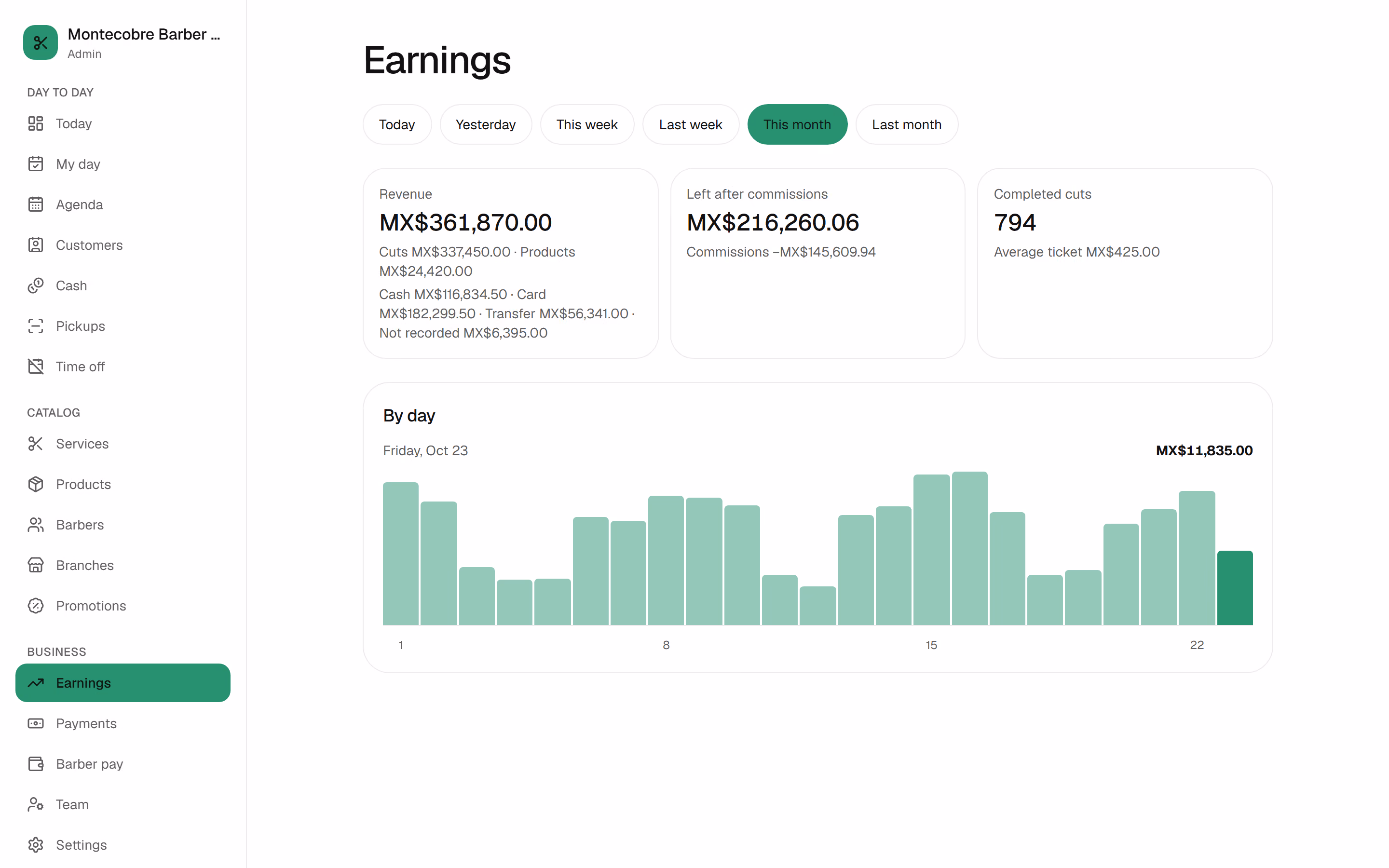Select This month period filter
This screenshot has width=1389, height=868.
coord(797,124)
